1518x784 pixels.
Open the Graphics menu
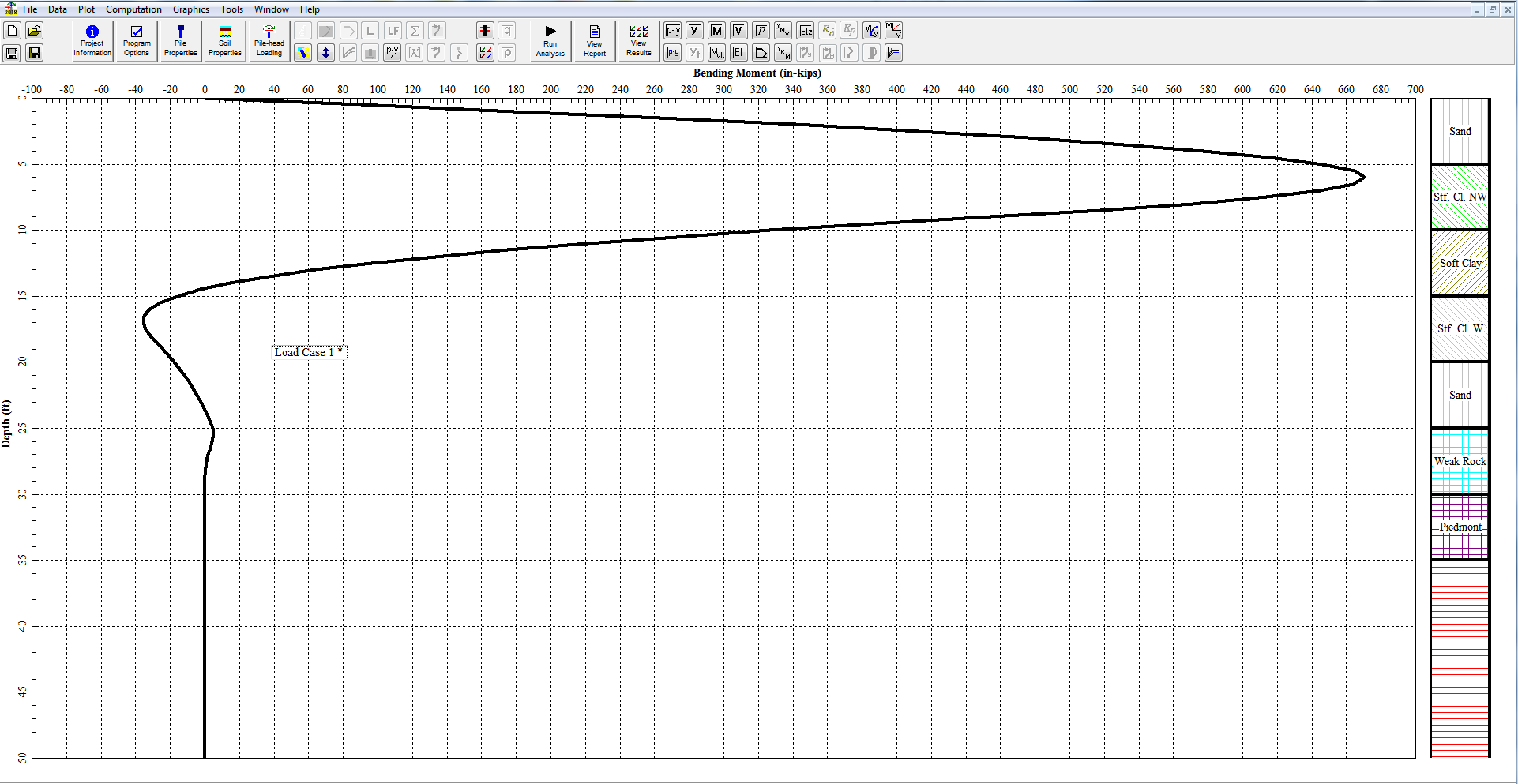(191, 9)
